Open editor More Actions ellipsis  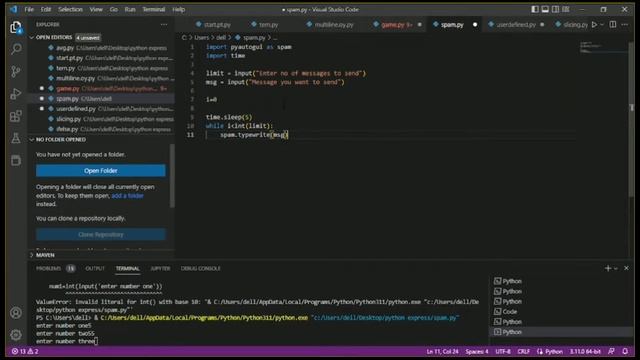(x=625, y=25)
